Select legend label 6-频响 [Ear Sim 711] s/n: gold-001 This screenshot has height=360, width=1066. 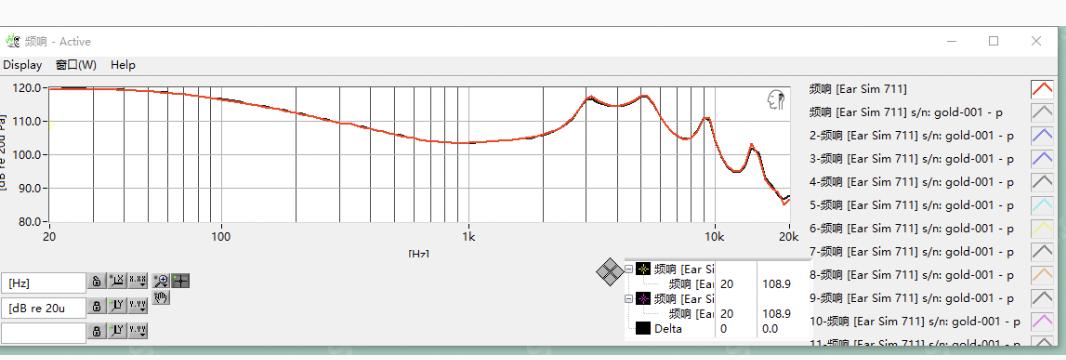click(911, 228)
